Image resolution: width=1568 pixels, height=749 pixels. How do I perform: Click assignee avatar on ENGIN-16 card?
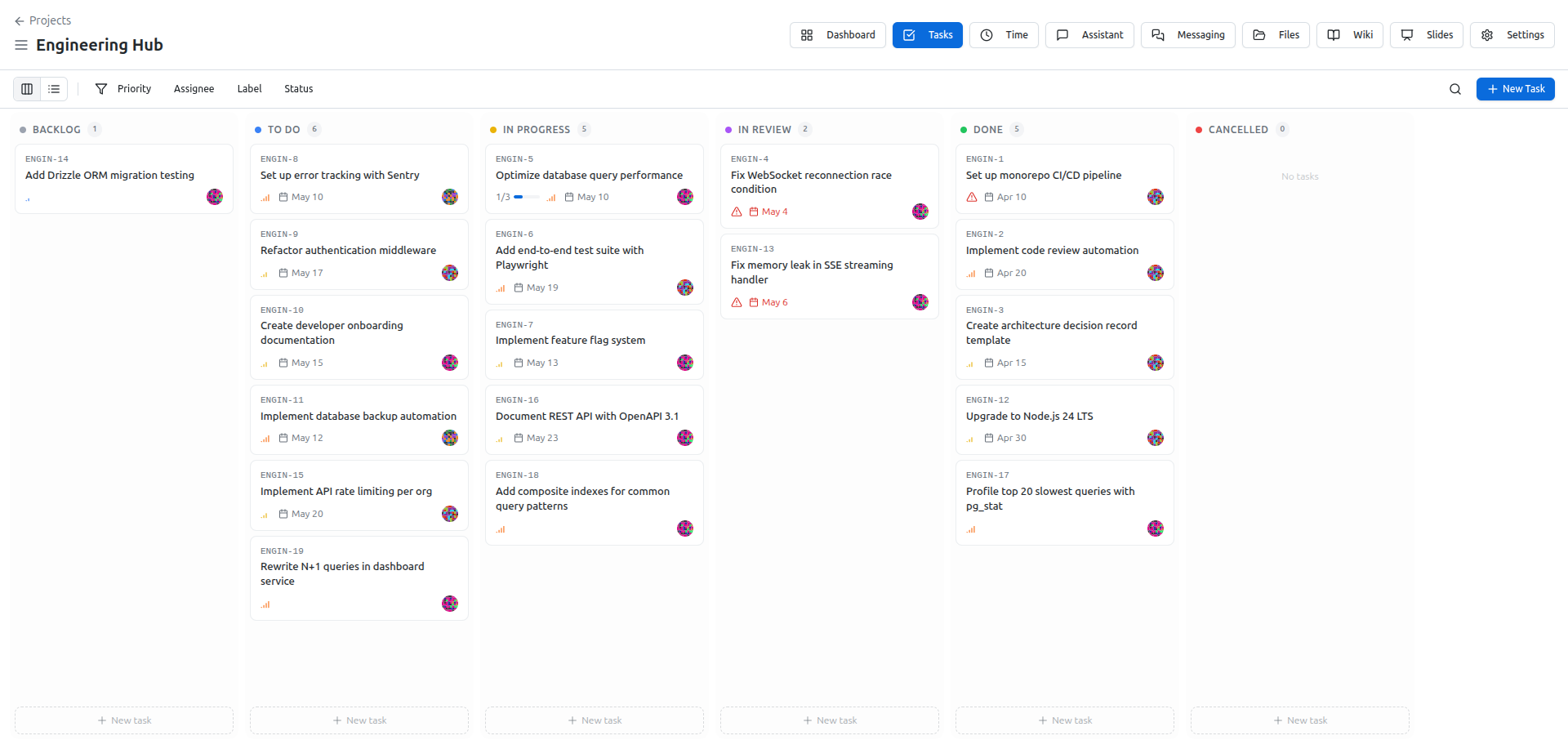(685, 438)
